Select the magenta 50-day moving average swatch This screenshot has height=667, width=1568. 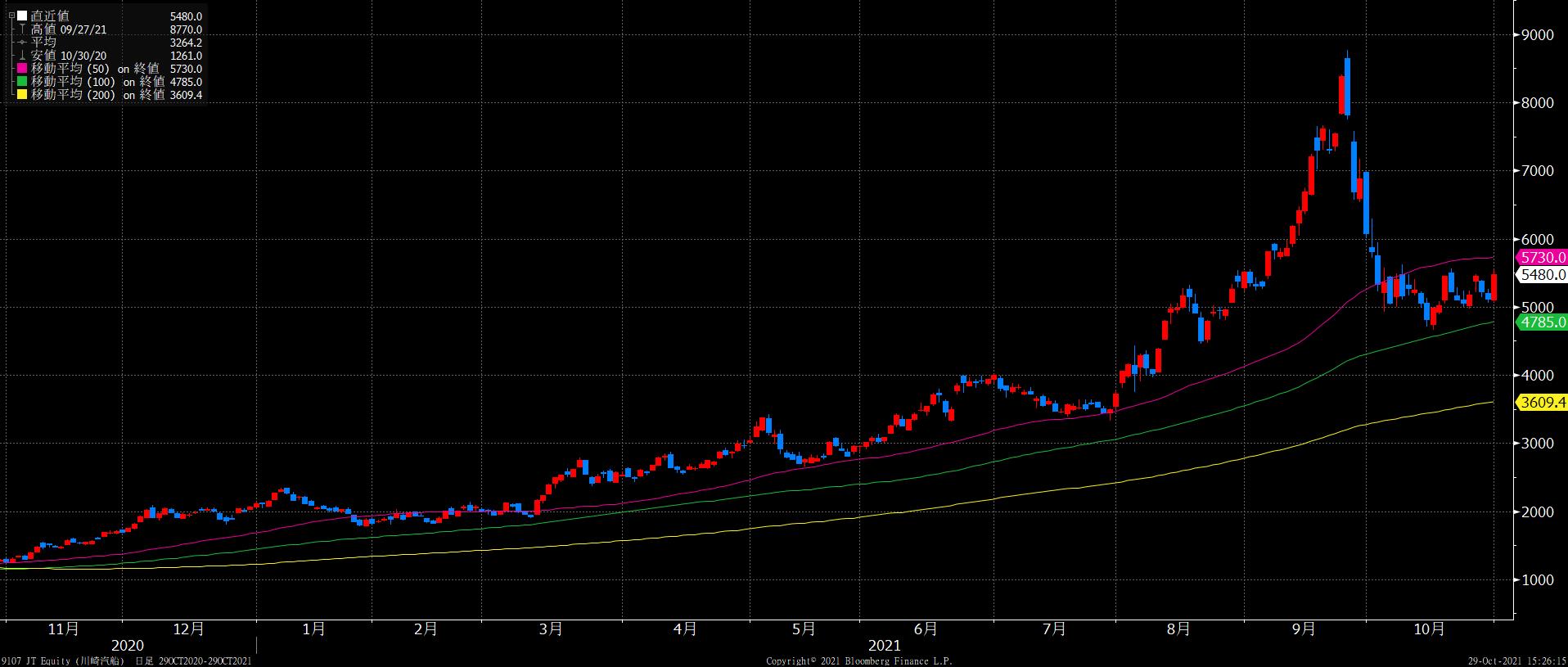coord(22,69)
